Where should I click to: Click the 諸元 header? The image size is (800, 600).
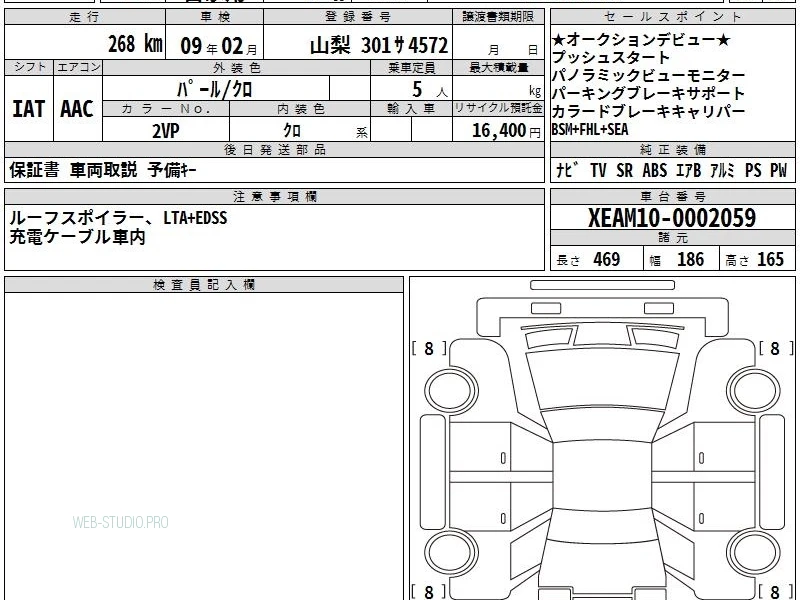(x=673, y=238)
